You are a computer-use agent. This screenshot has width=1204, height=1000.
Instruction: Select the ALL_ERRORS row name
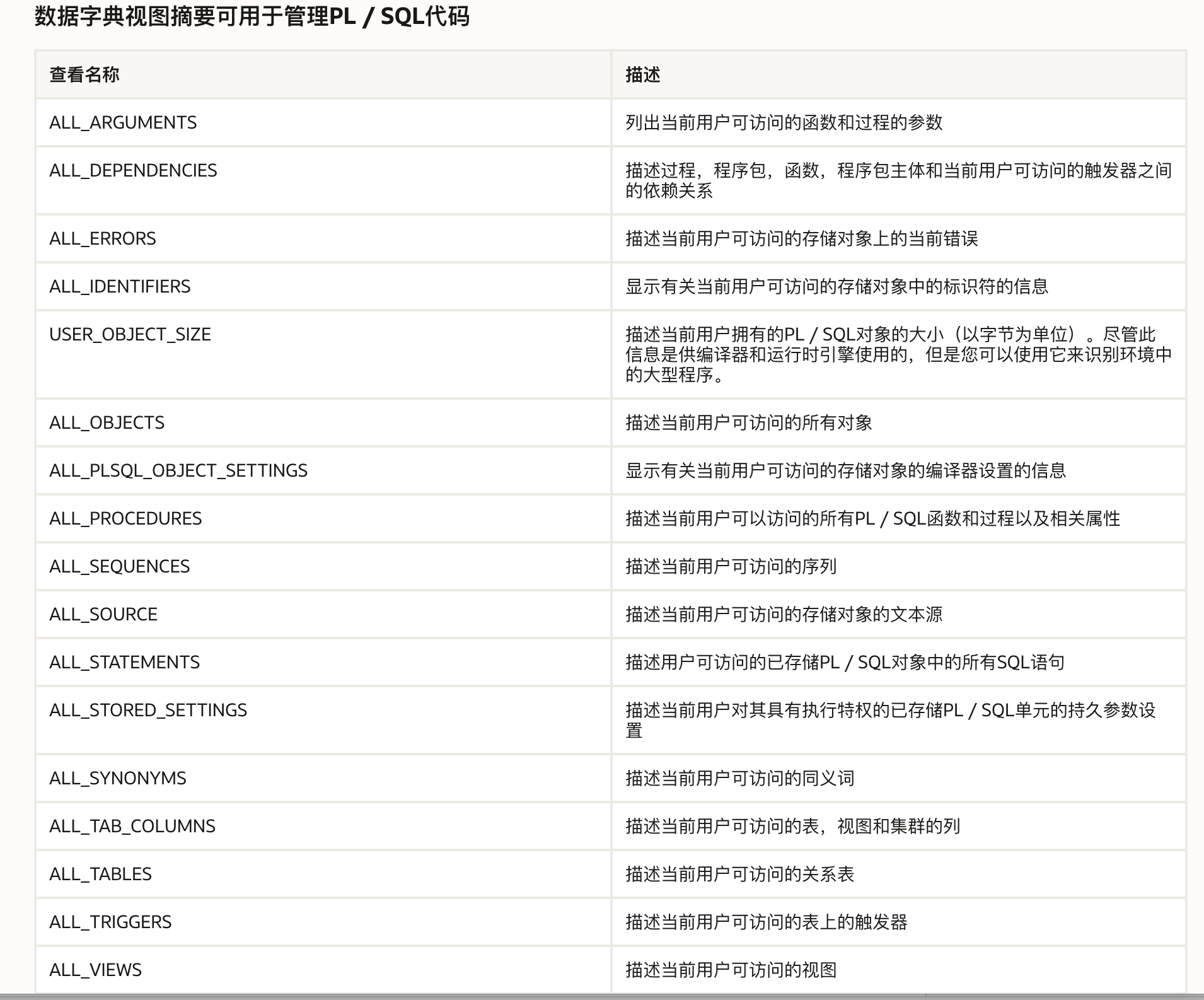click(x=103, y=238)
